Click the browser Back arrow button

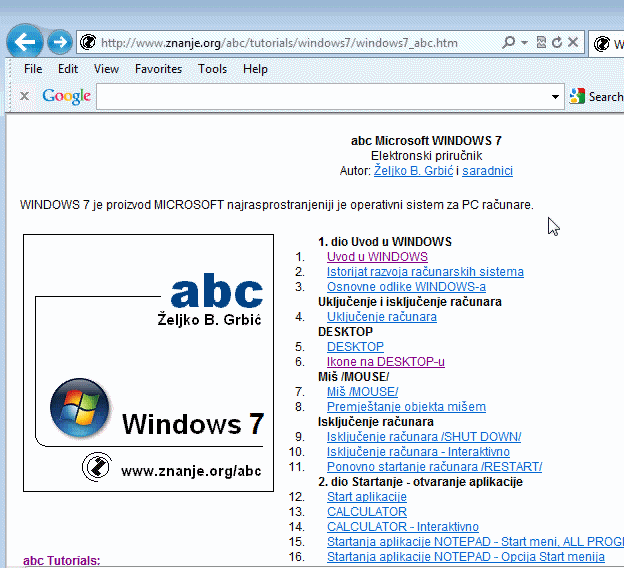pyautogui.click(x=25, y=42)
